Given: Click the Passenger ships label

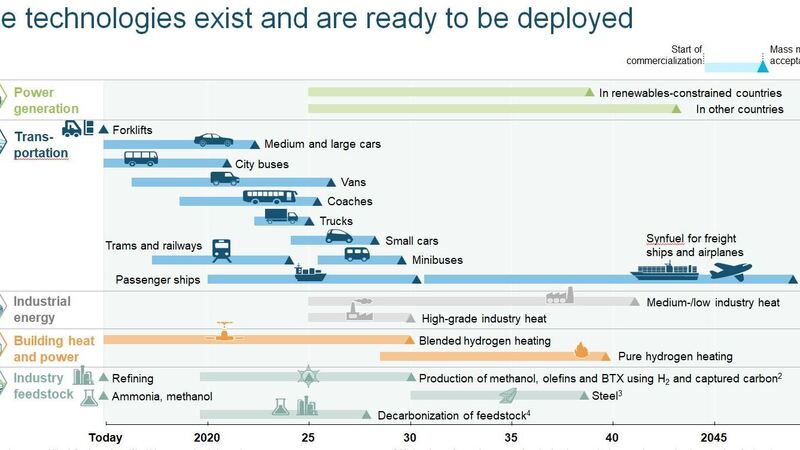Looking at the screenshot, I should point(158,280).
